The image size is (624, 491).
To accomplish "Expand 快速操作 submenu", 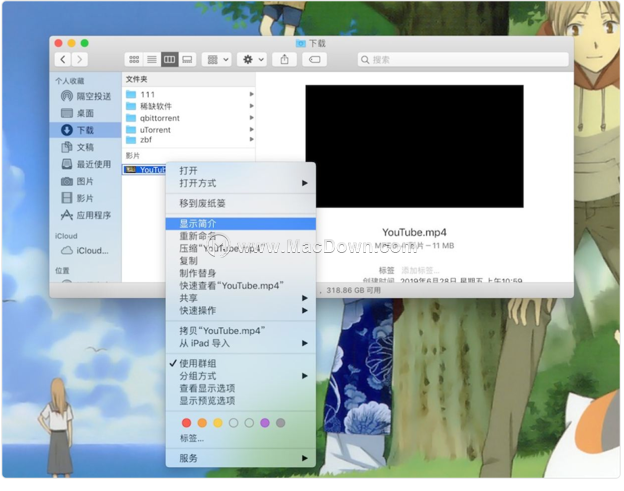I will click(x=241, y=310).
